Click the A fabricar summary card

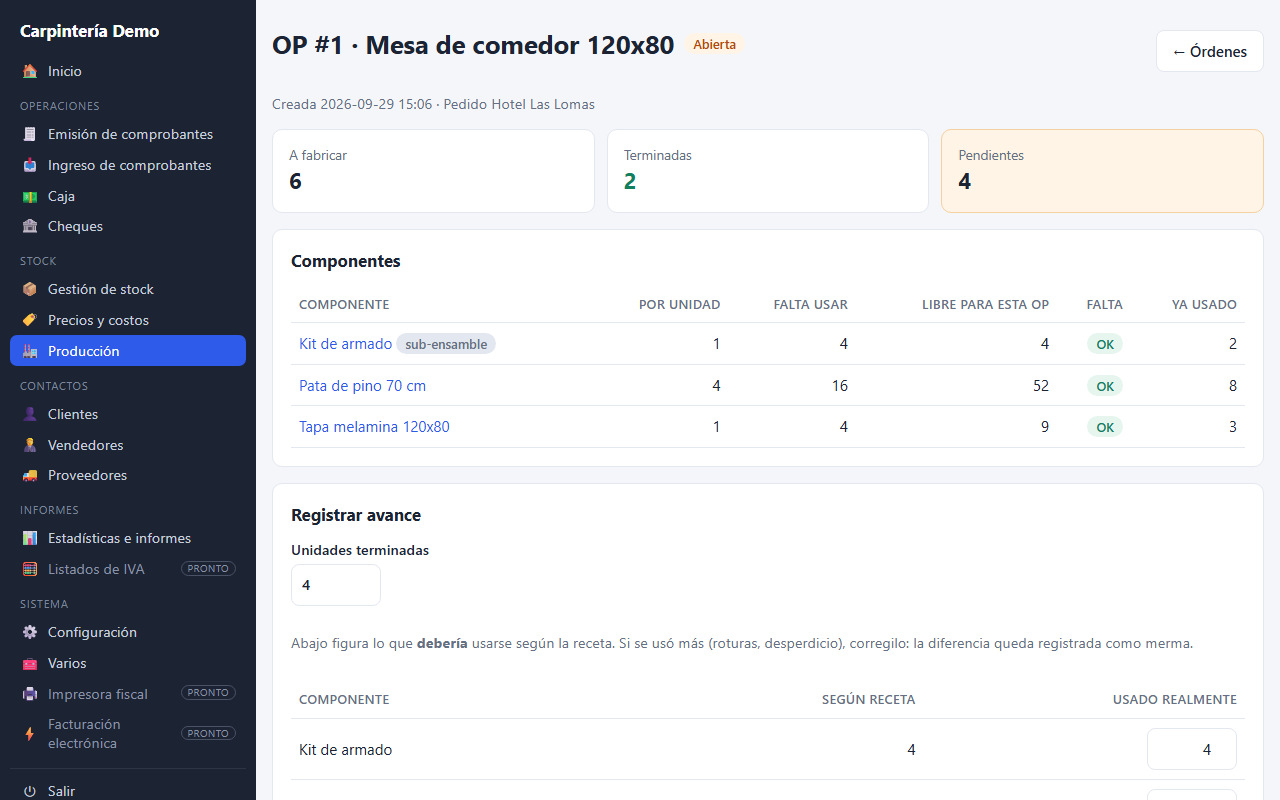433,171
